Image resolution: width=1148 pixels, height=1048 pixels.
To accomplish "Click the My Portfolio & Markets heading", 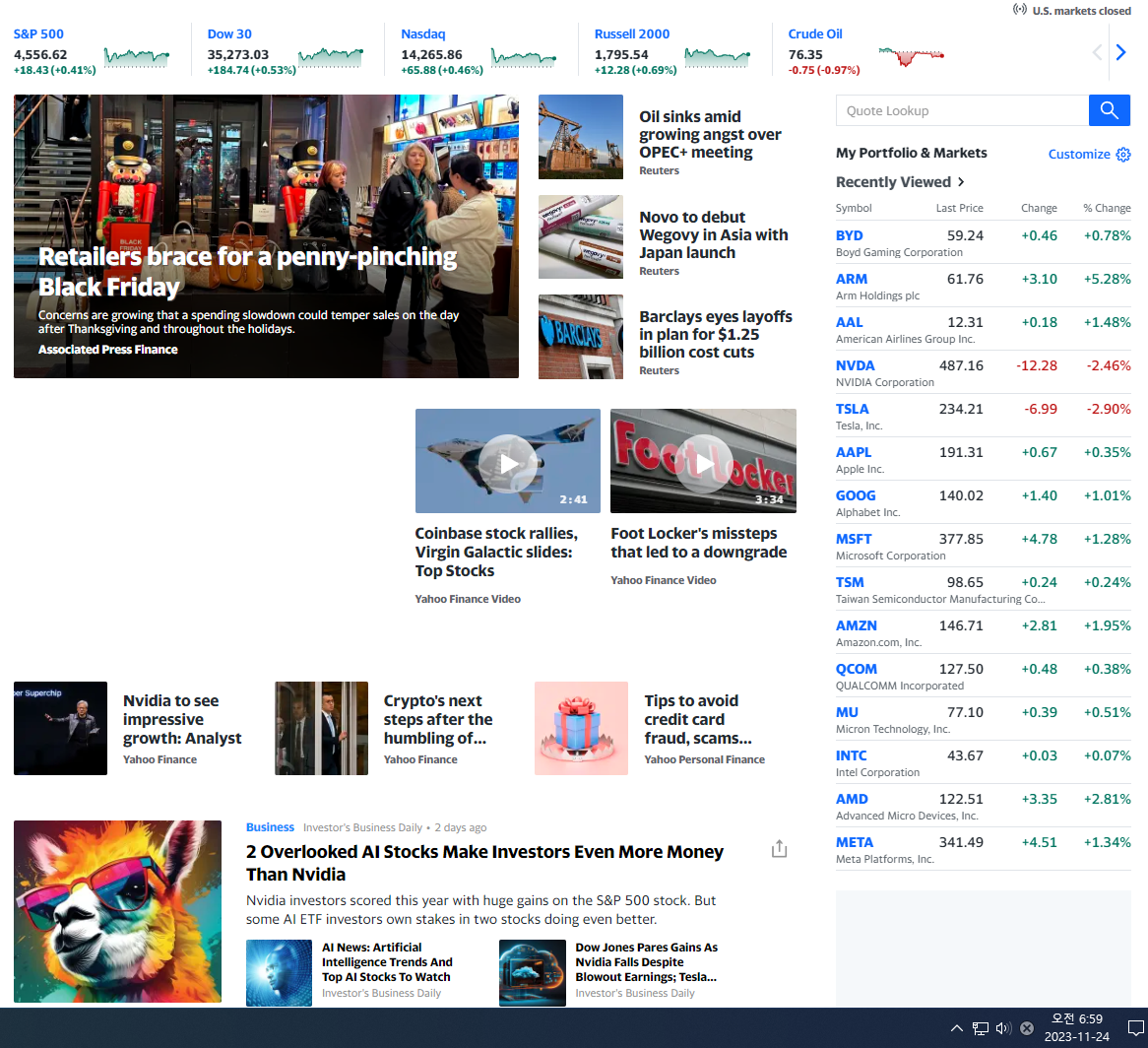I will (911, 153).
